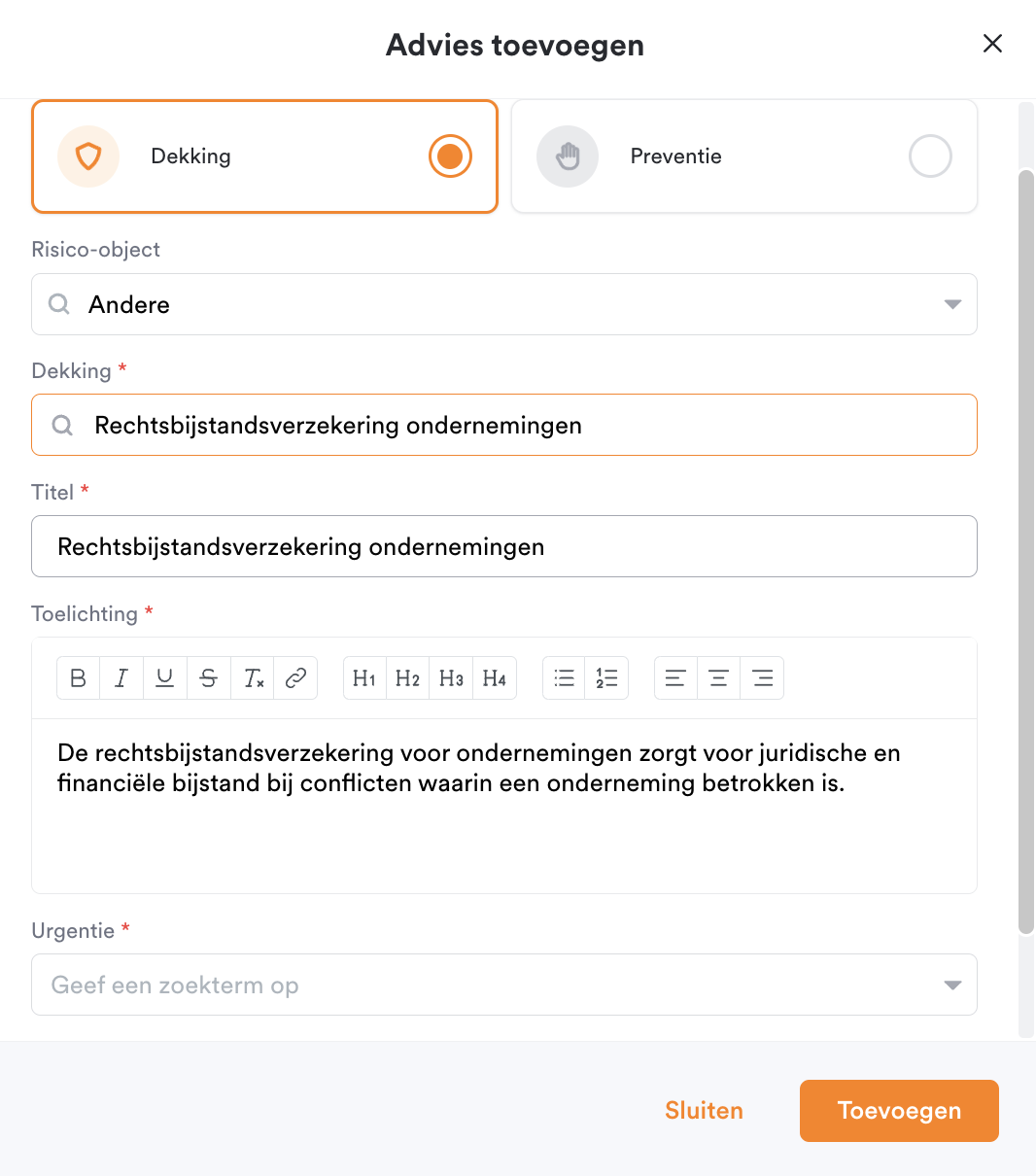The height and width of the screenshot is (1176, 1036).
Task: Set heading level H1
Action: coord(364,678)
